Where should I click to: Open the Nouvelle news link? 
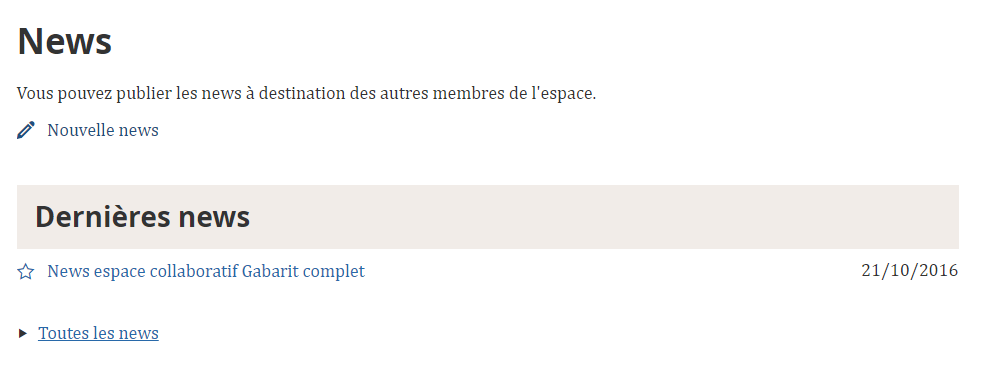[103, 130]
